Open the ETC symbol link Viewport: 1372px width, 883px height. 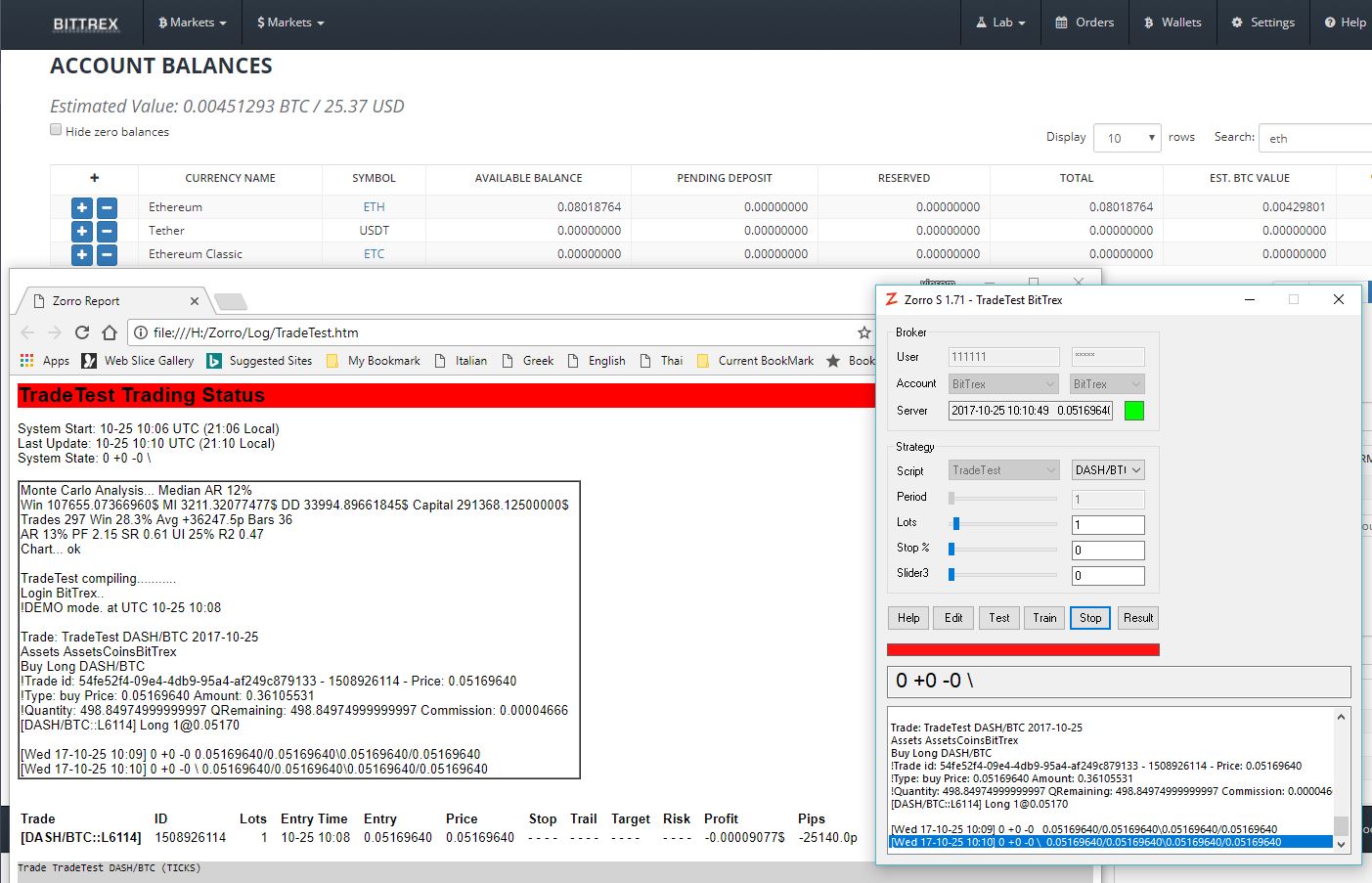point(374,254)
